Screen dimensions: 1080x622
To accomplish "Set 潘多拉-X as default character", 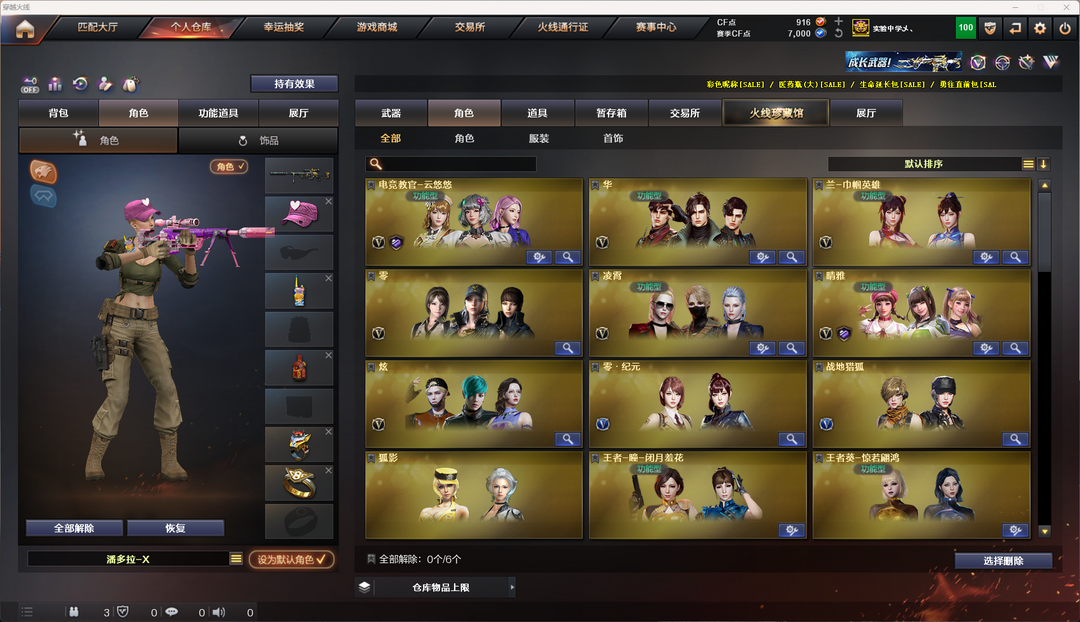I will click(291, 559).
